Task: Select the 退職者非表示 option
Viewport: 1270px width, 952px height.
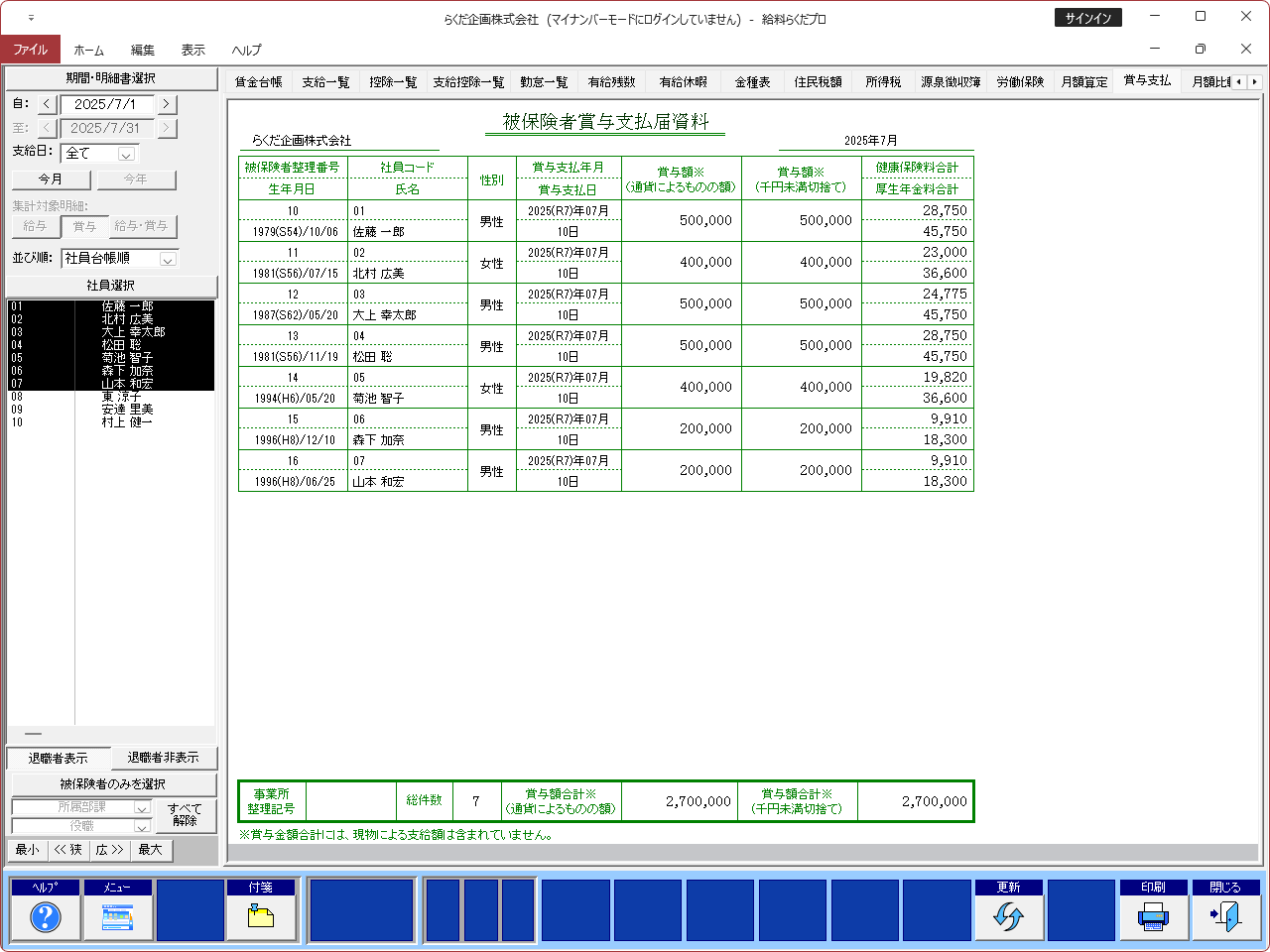Action: (x=163, y=758)
